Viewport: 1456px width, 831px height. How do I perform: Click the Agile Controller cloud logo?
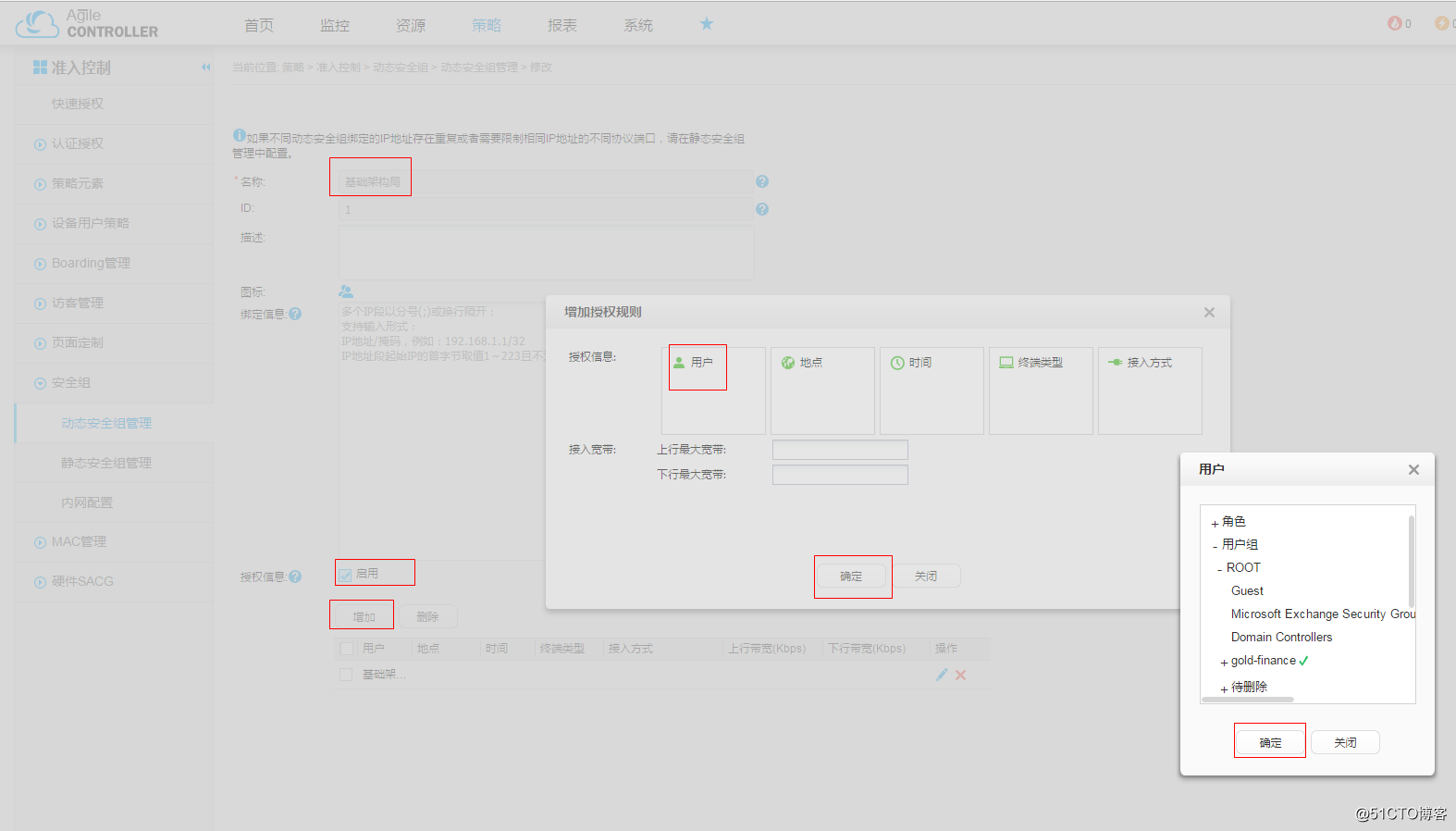[x=37, y=24]
